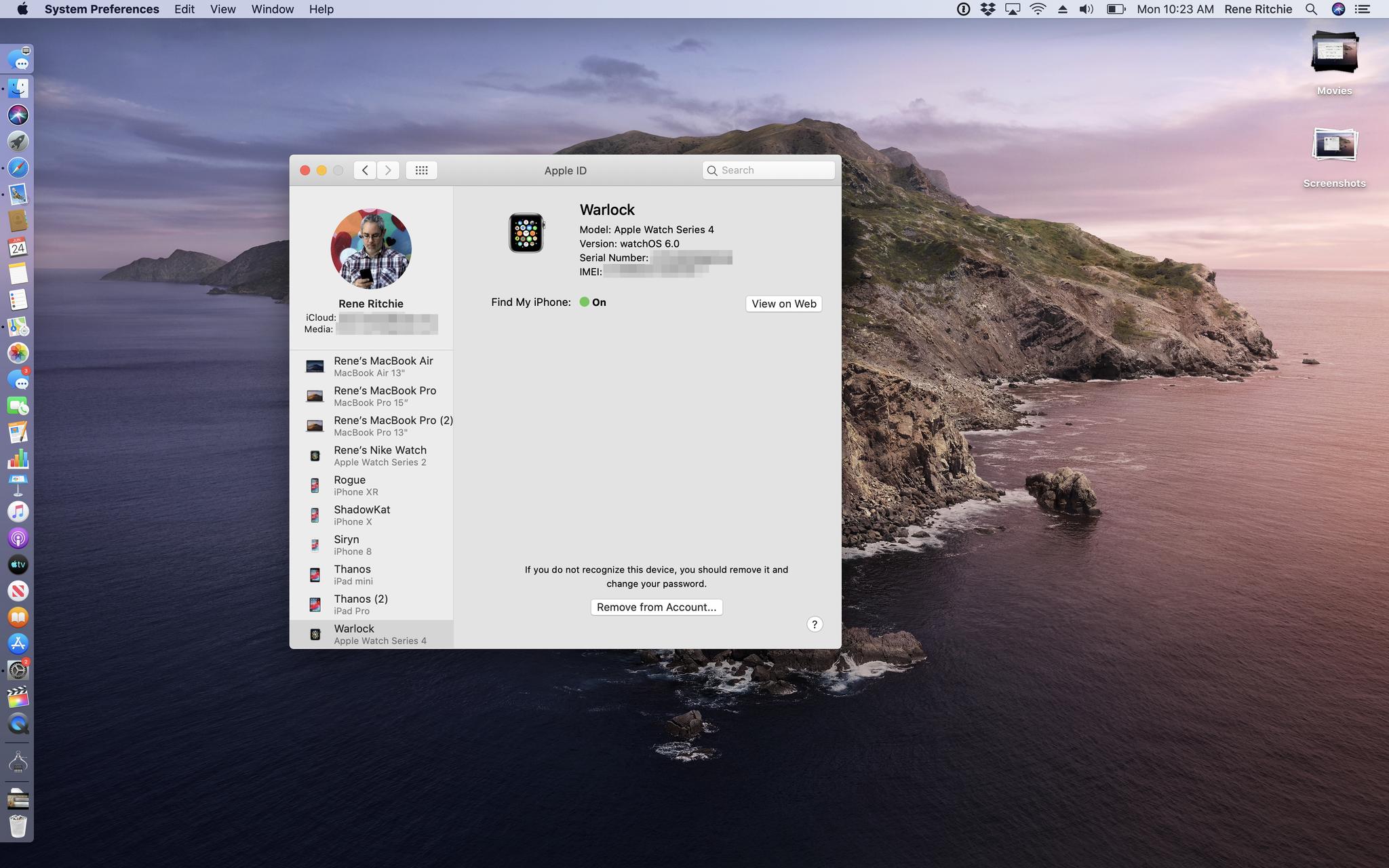Image resolution: width=1389 pixels, height=868 pixels.
Task: Click the help question mark button
Action: coord(814,624)
